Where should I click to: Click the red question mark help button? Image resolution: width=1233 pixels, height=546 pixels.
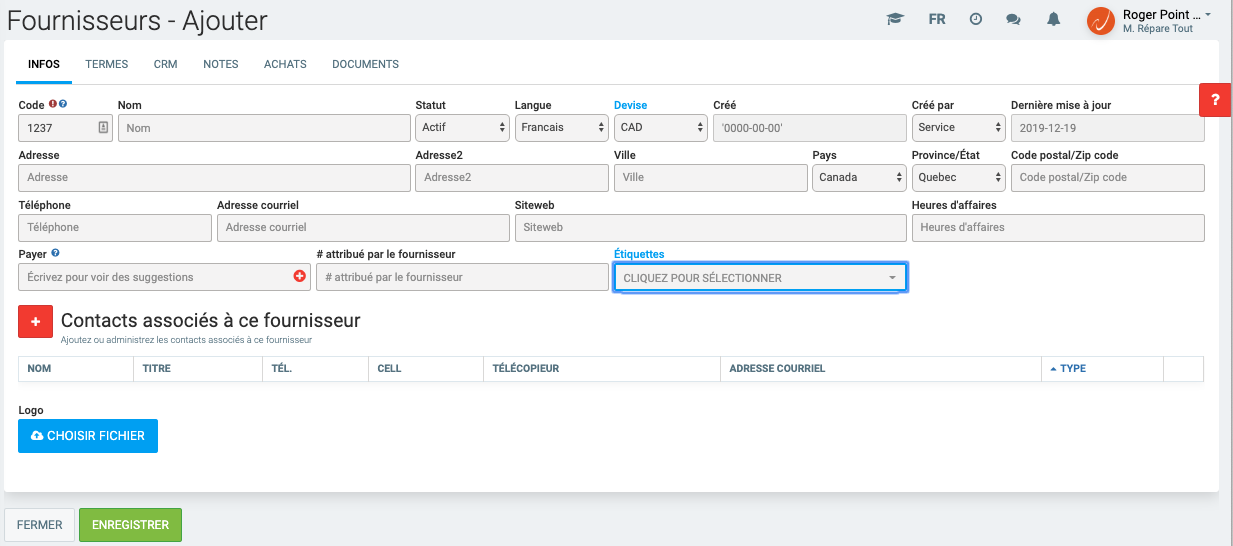(1215, 100)
